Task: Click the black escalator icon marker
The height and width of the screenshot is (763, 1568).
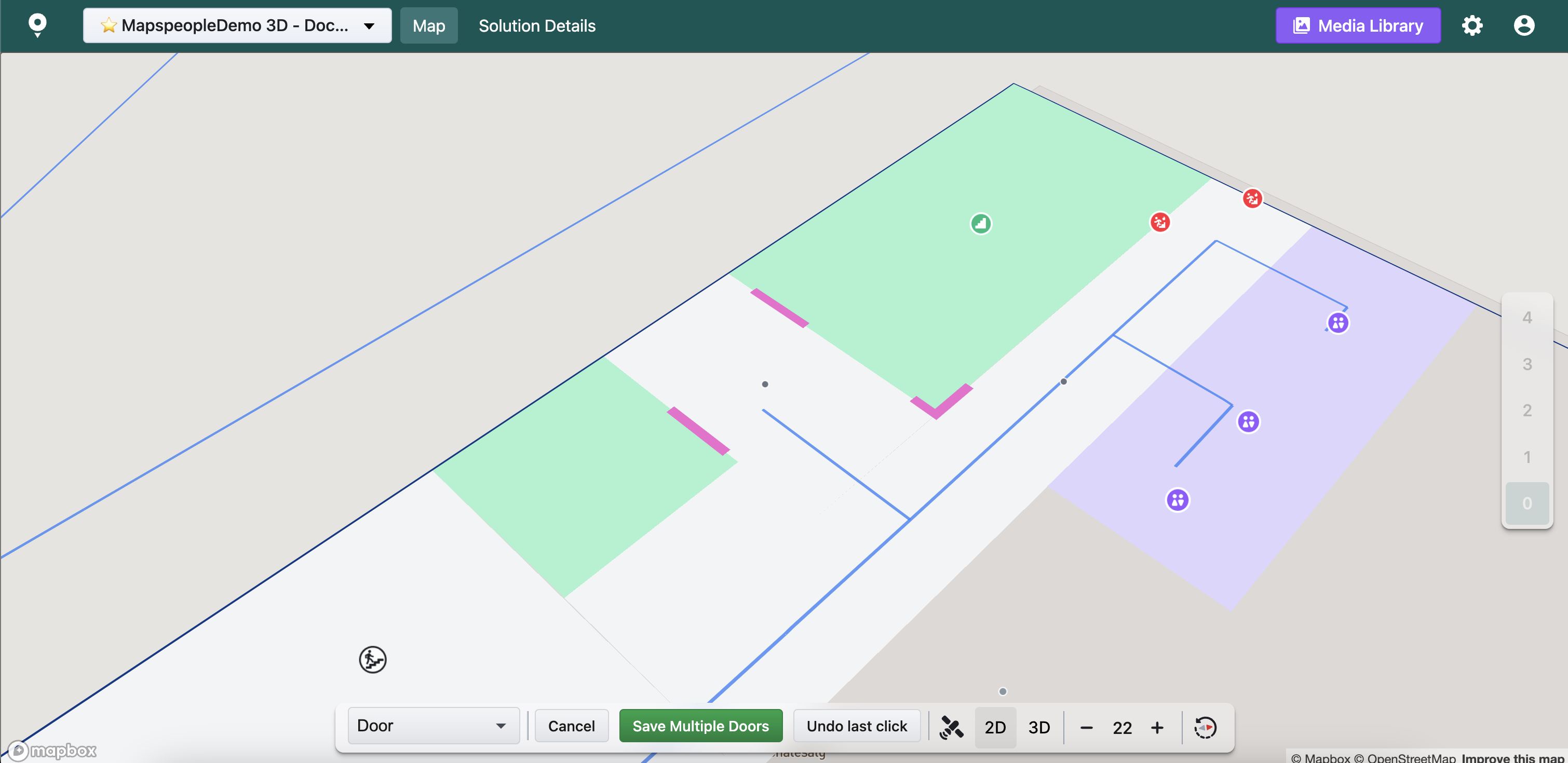Action: pos(372,660)
